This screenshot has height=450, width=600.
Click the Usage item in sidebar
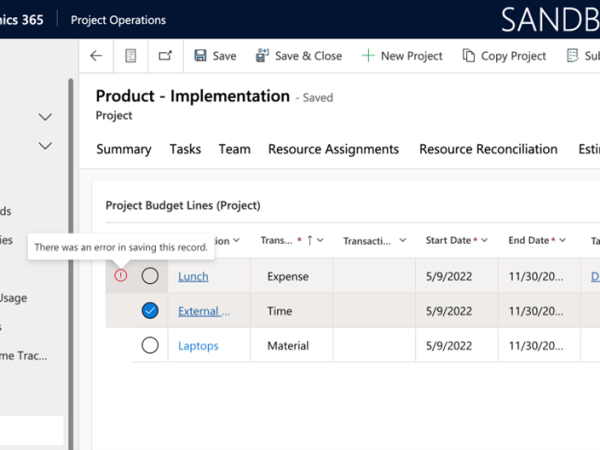pos(13,298)
